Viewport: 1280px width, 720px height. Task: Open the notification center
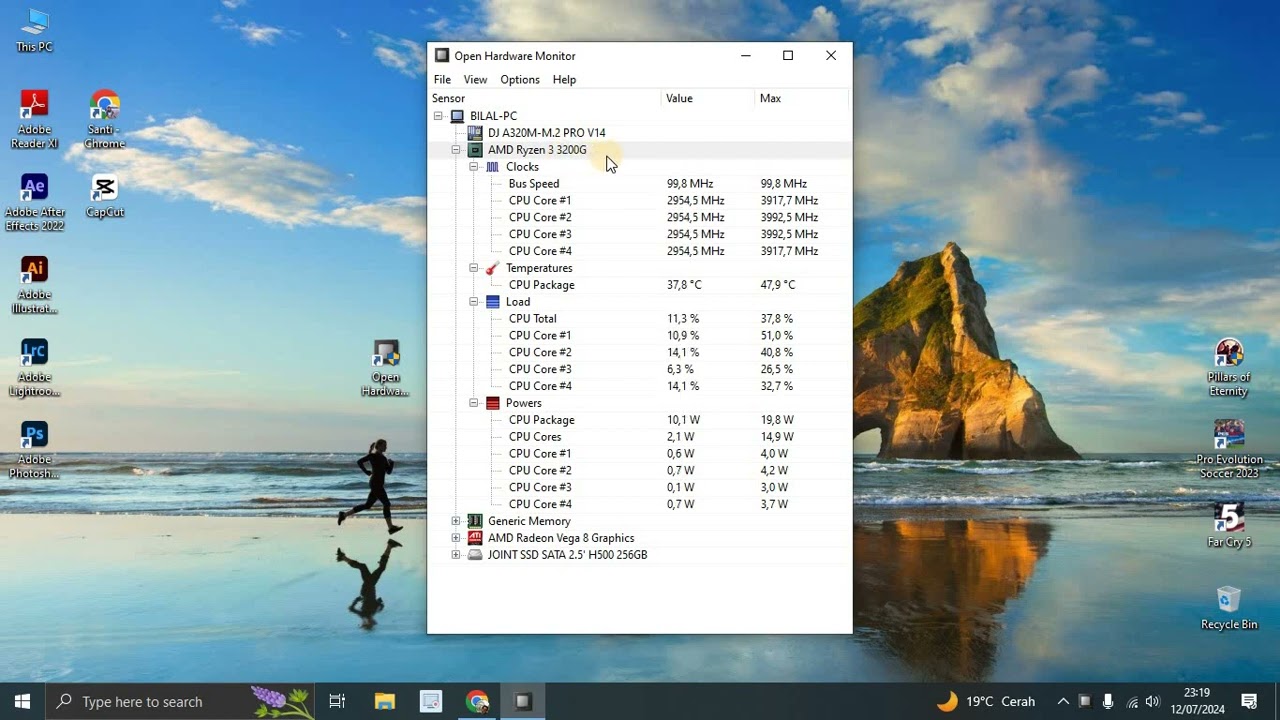(x=1249, y=701)
